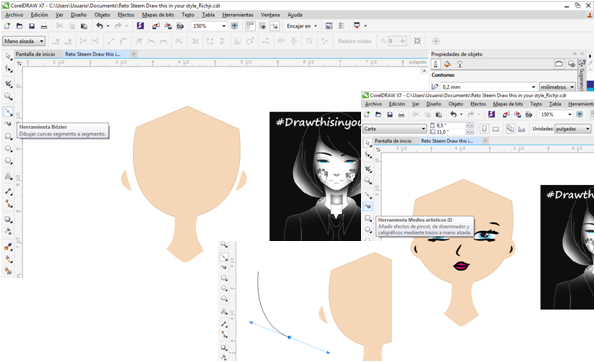Select Interactive Fill tool in main toolbox

[x=8, y=260]
